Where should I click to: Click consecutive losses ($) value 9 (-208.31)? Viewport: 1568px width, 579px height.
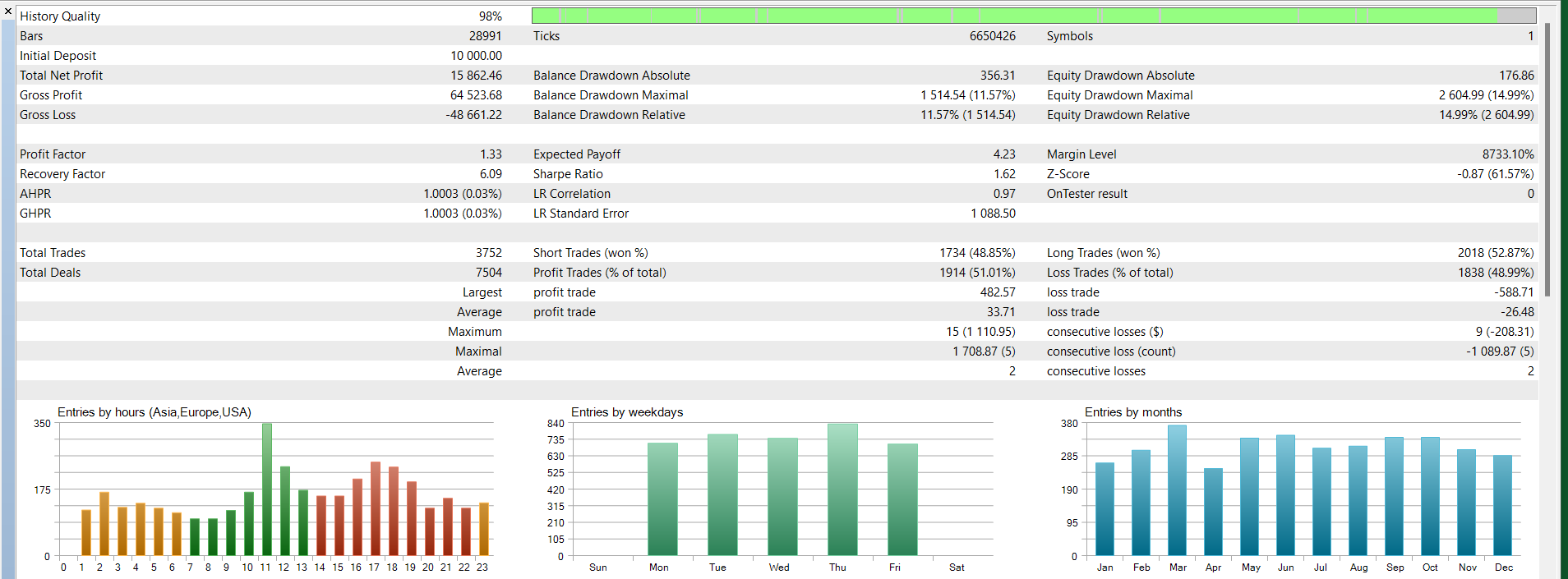click(x=1505, y=332)
